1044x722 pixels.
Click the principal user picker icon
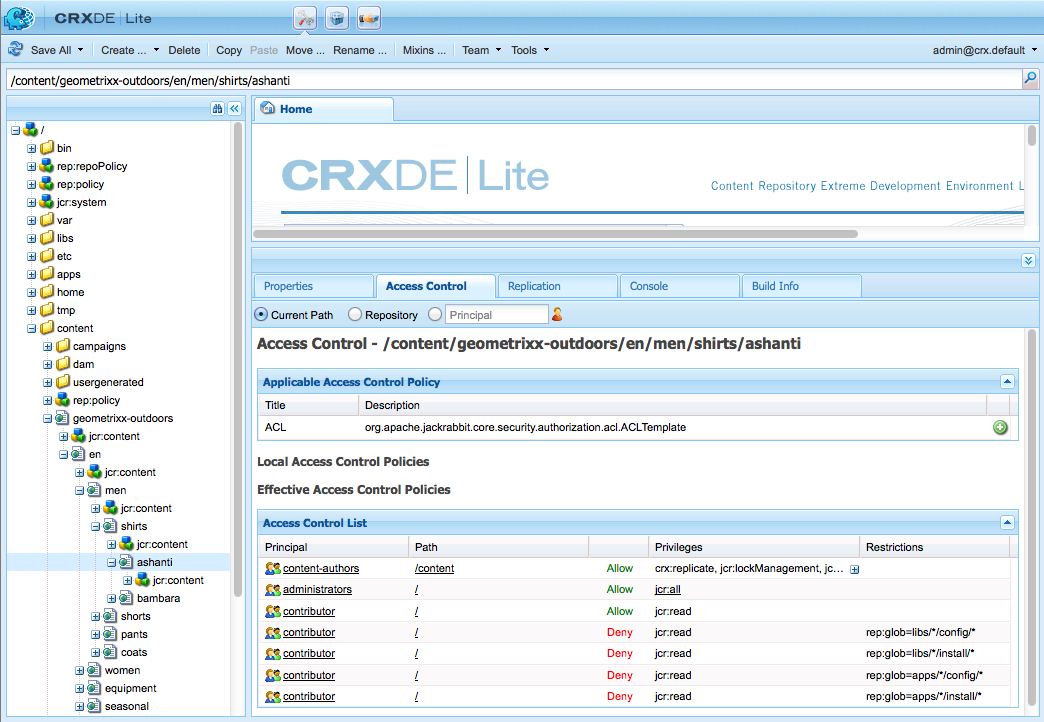click(x=557, y=314)
